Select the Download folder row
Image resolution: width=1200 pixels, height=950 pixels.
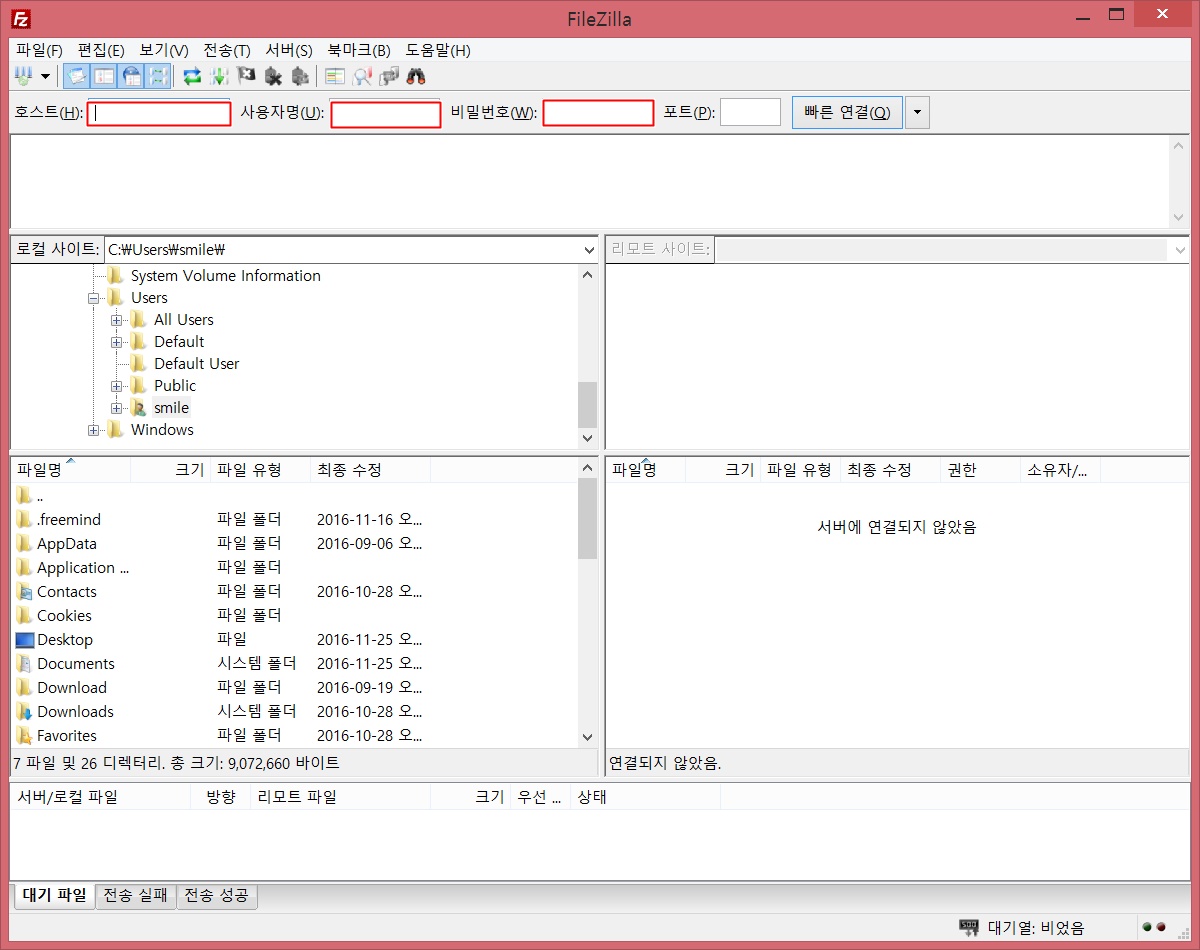point(294,688)
